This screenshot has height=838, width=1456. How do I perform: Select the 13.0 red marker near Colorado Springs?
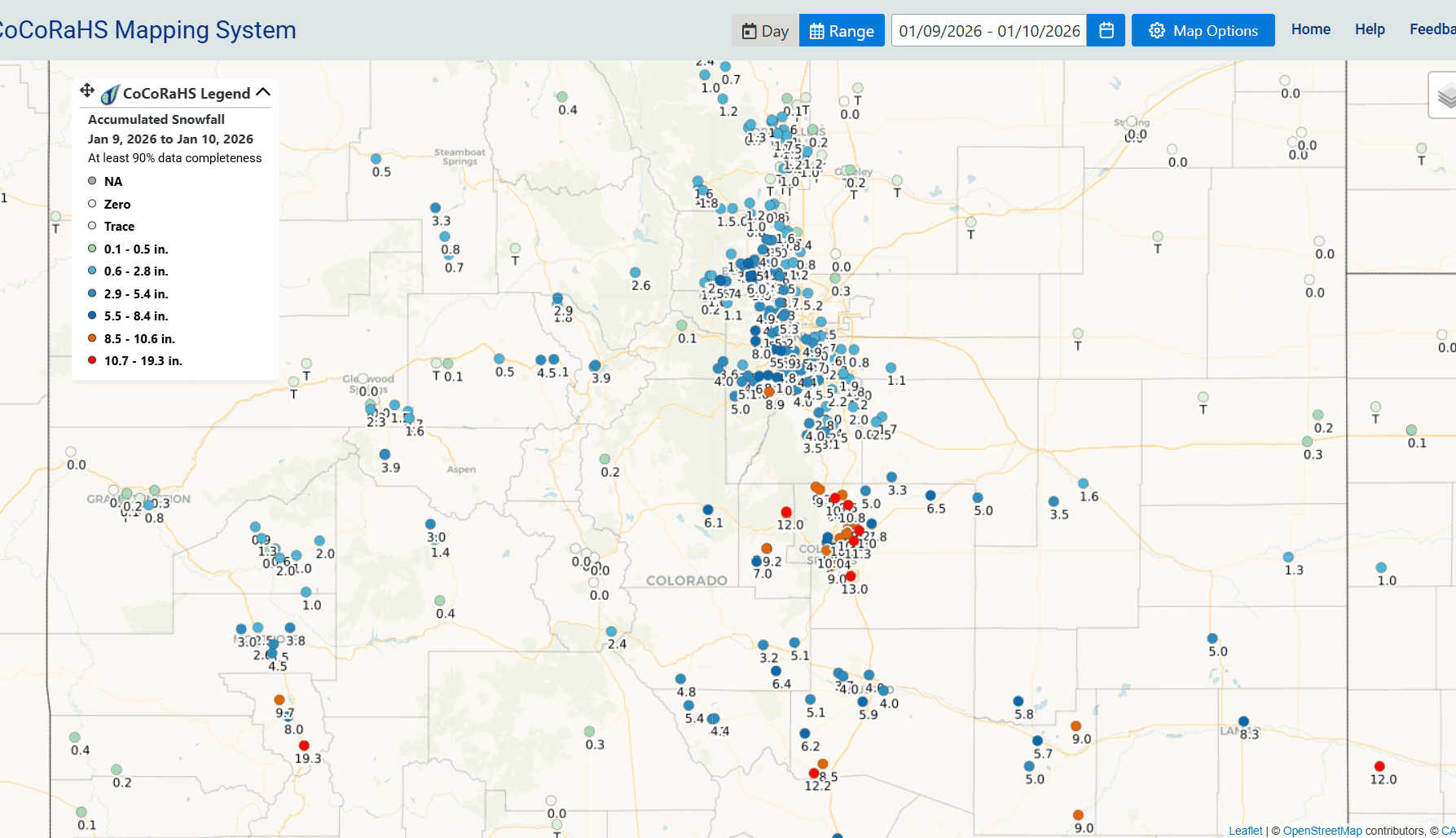coord(851,576)
